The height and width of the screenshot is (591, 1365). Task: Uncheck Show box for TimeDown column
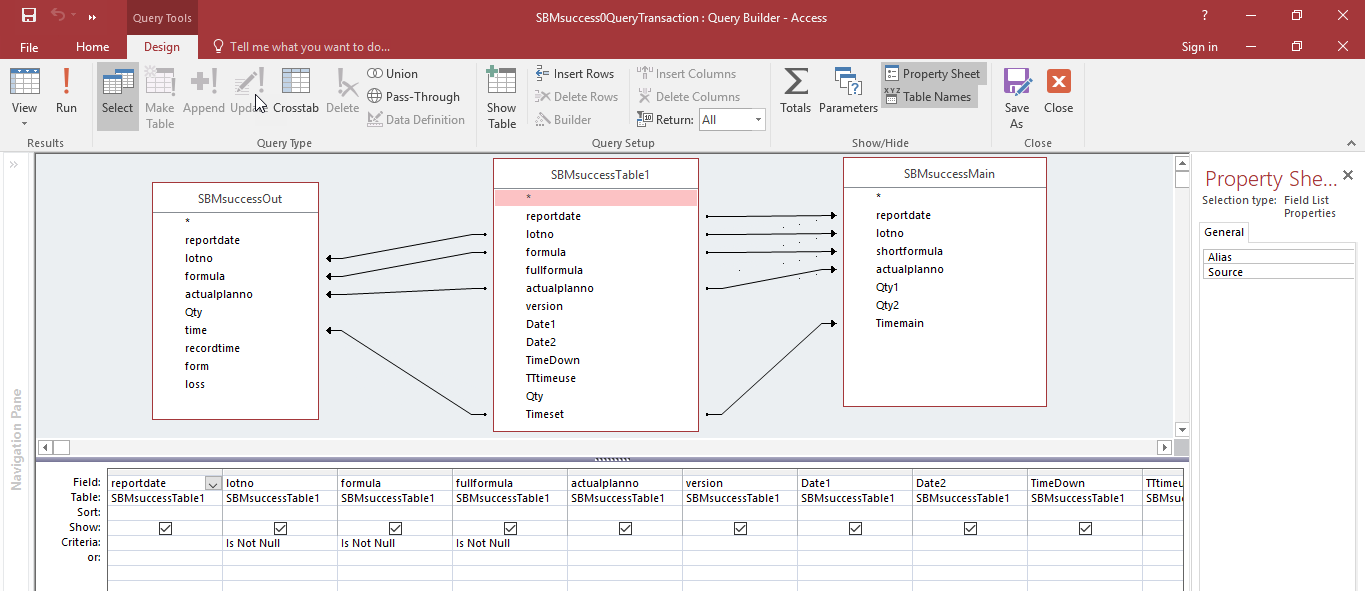(1085, 528)
